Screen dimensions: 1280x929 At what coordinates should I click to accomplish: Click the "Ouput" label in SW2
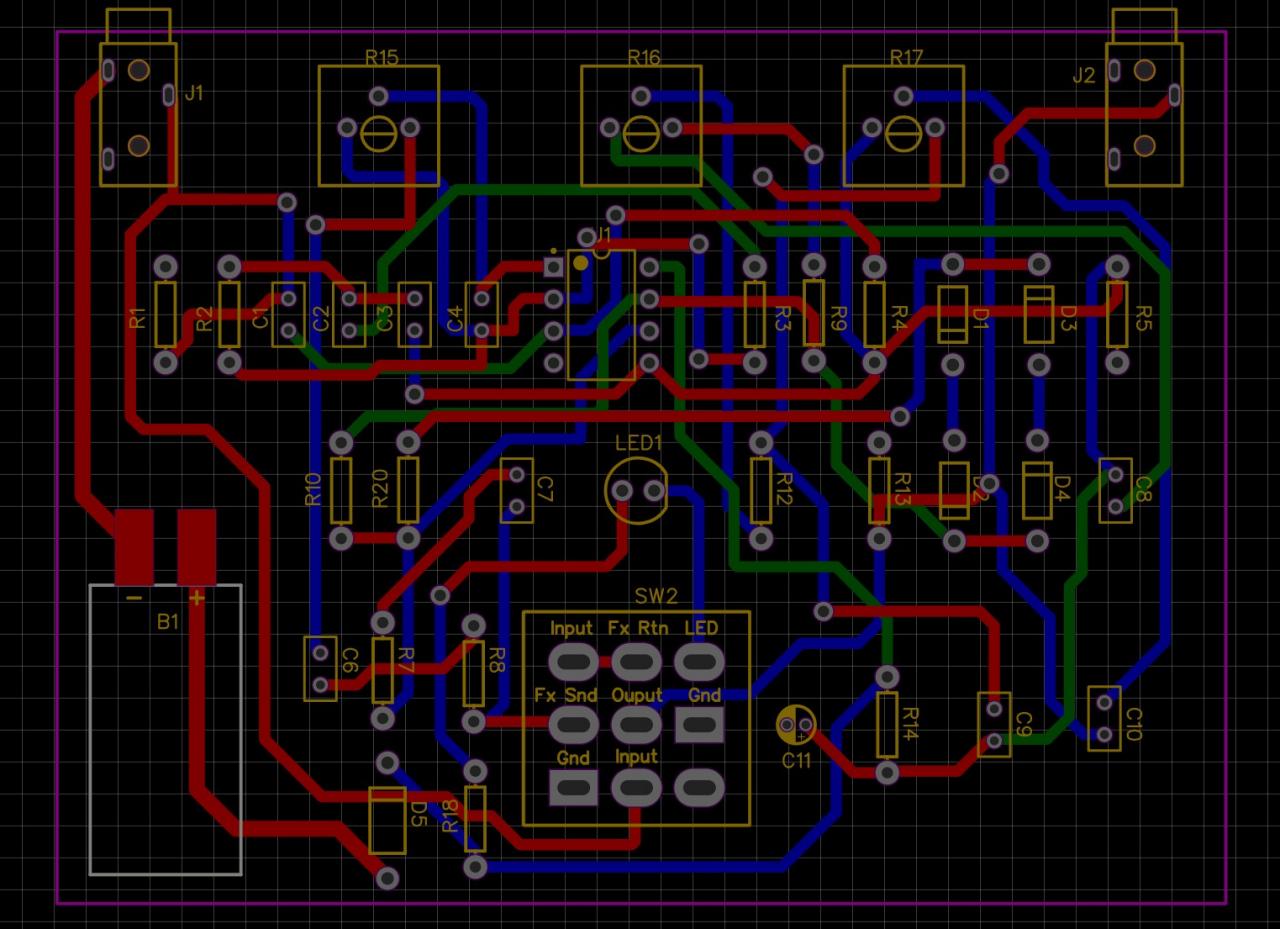(637, 695)
